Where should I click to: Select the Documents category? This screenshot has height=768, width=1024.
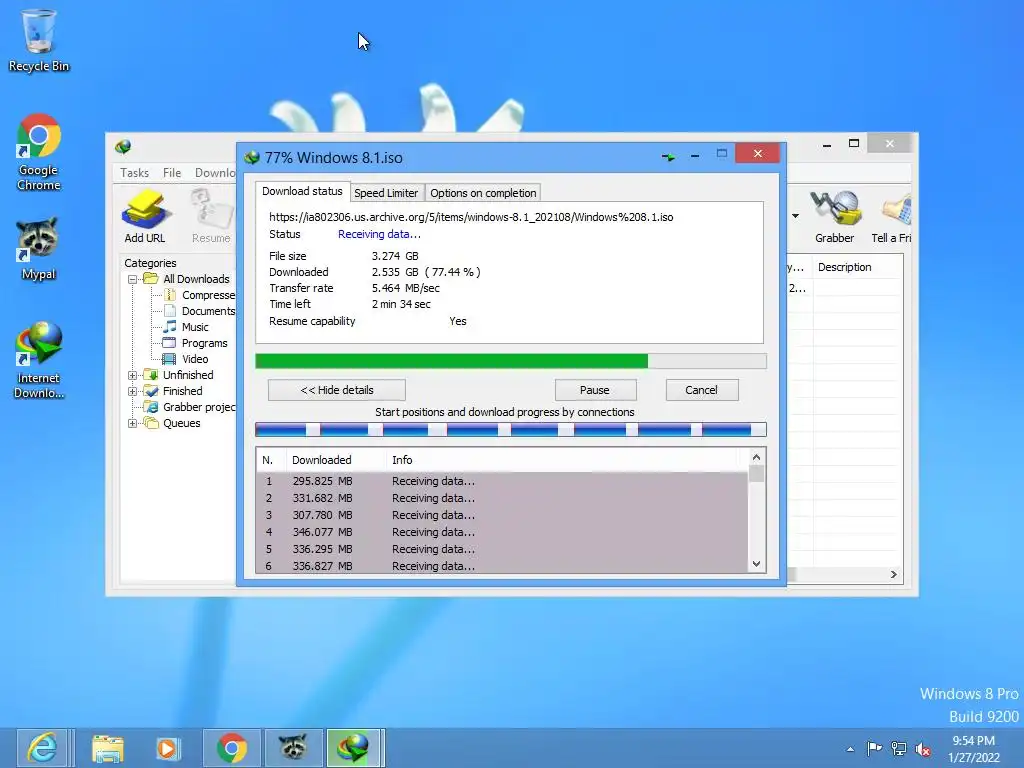[201, 311]
